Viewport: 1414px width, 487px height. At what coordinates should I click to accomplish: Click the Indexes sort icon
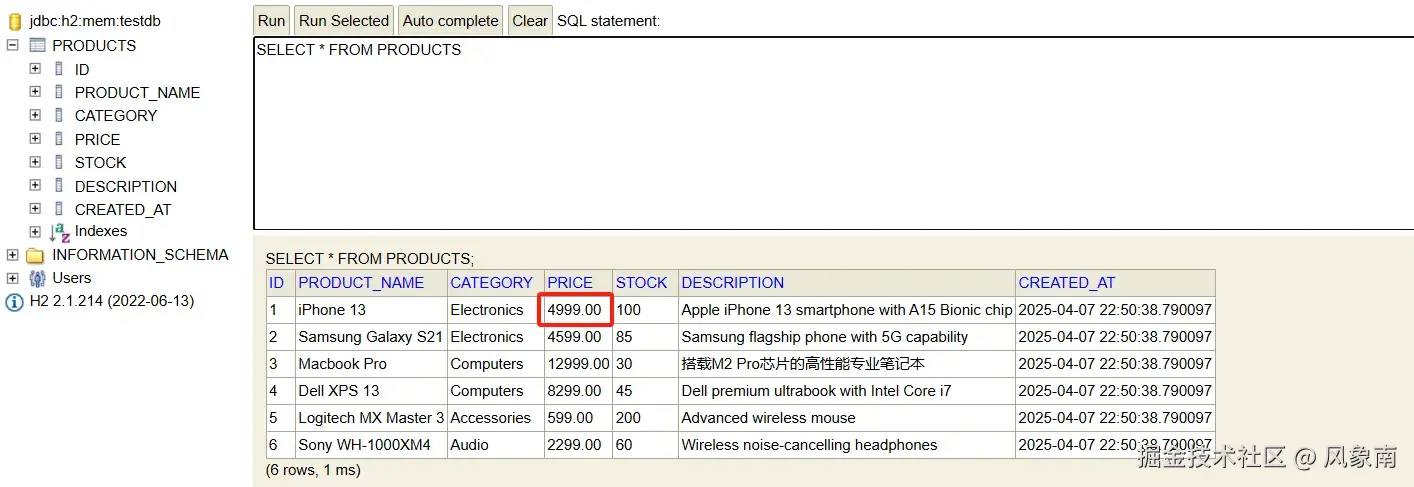60,232
